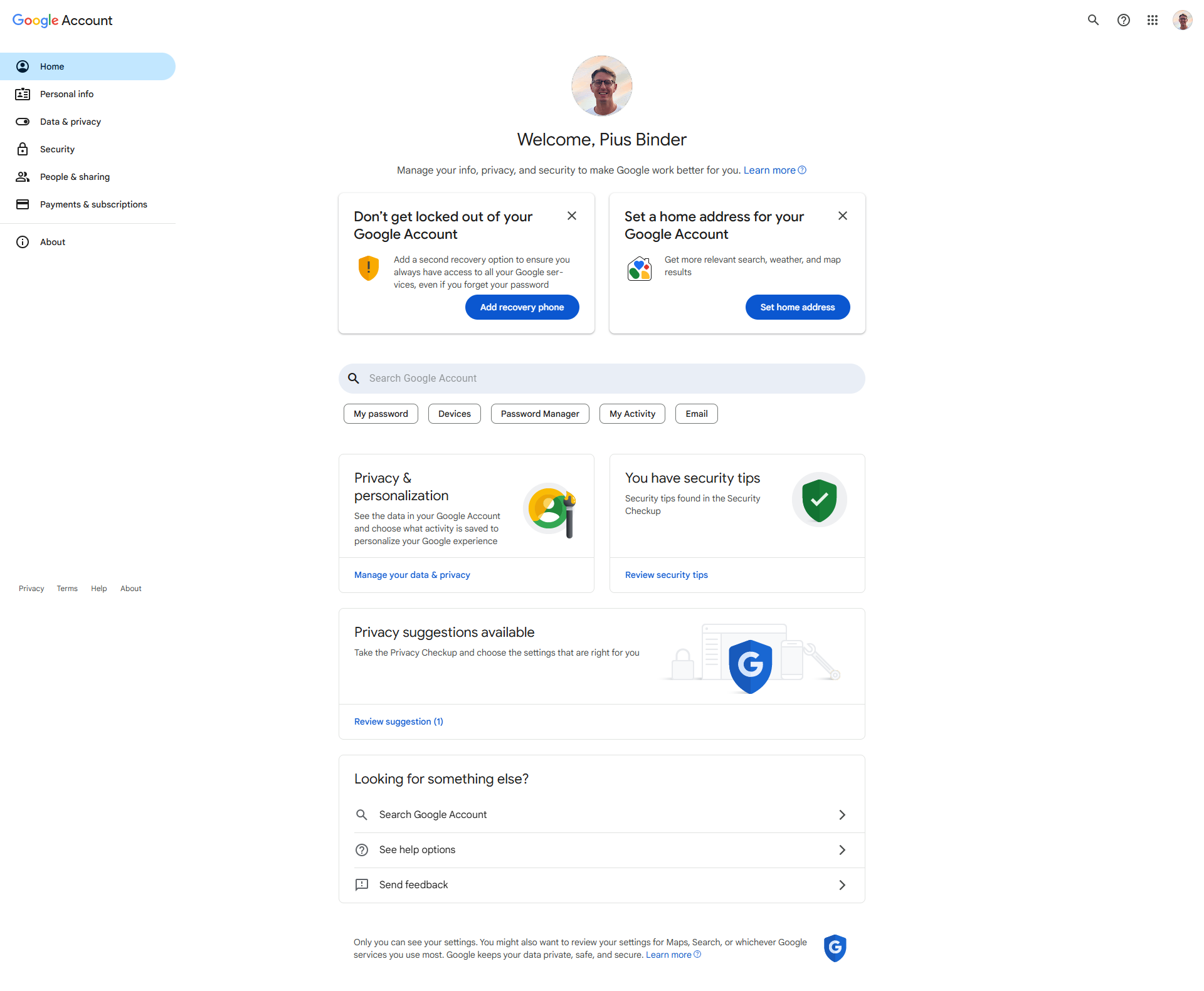This screenshot has height=991, width=1204.
Task: Open Security in the sidebar
Action: (x=57, y=149)
